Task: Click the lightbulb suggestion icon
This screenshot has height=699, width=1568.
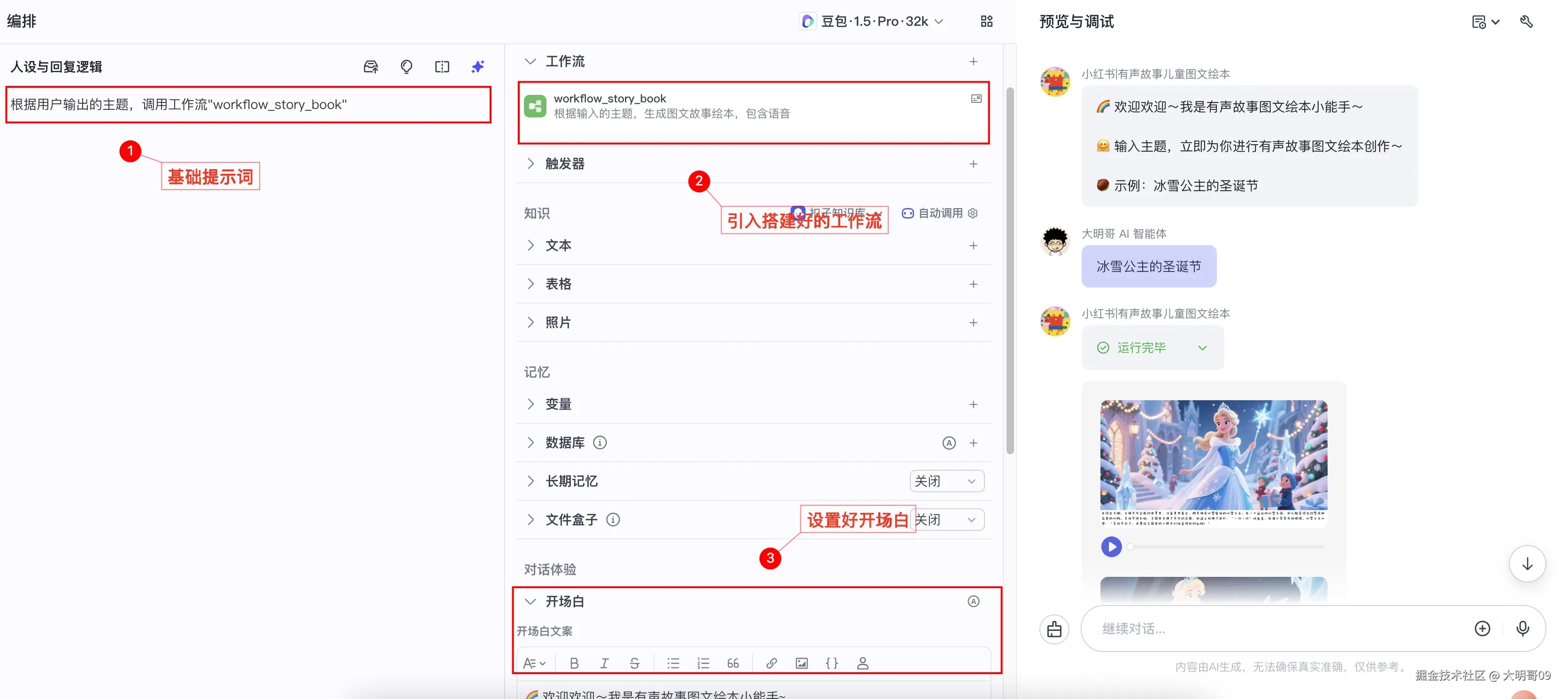Action: click(407, 66)
